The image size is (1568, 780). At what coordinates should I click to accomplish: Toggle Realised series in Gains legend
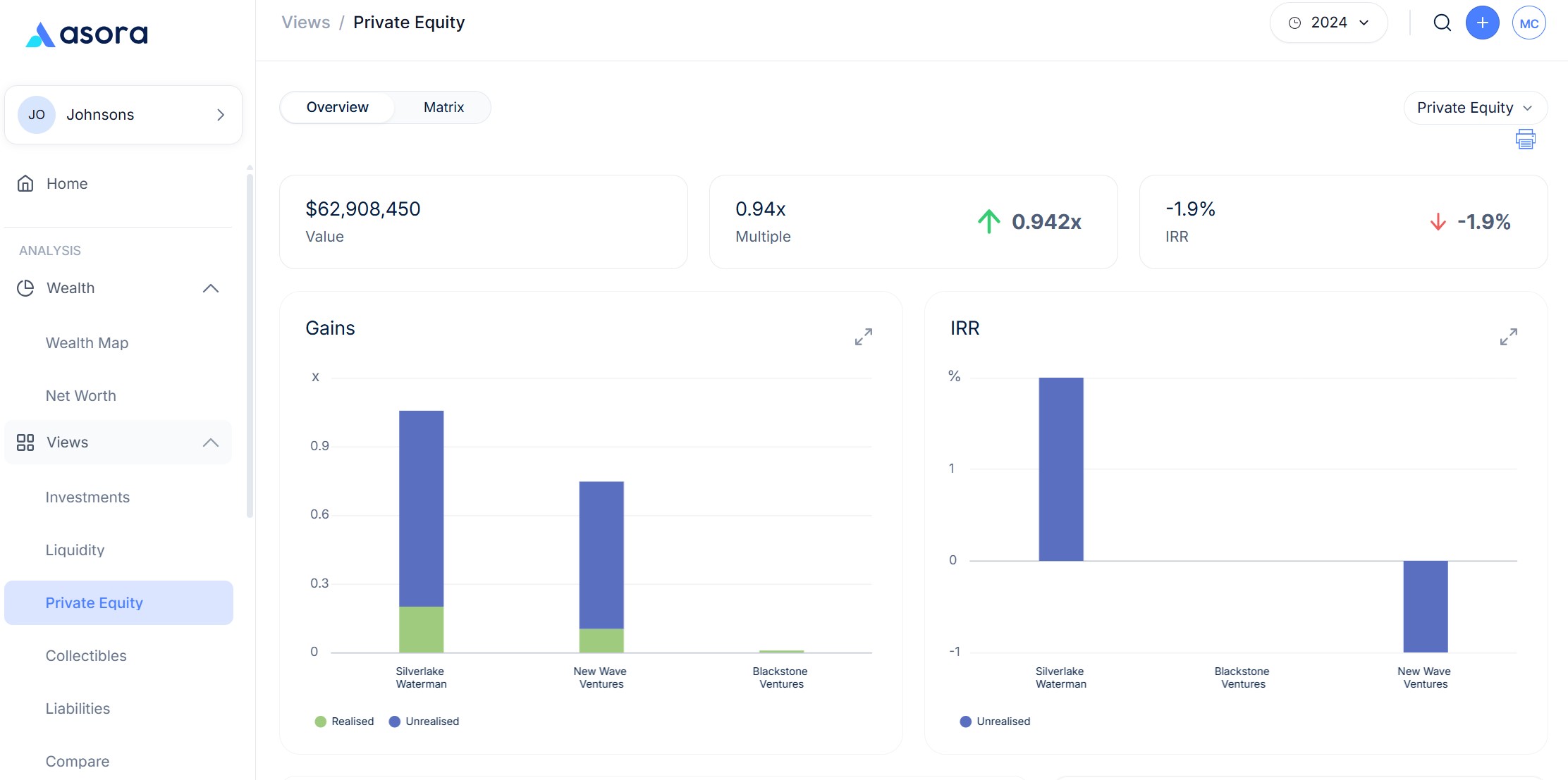pyautogui.click(x=345, y=722)
